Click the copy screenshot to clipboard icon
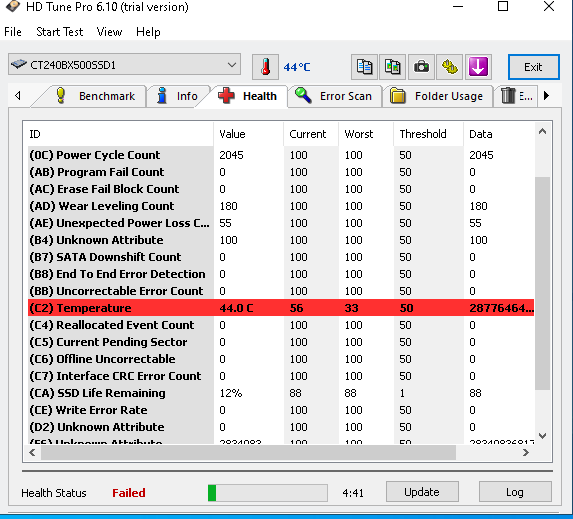This screenshot has width=573, height=519. (x=392, y=67)
